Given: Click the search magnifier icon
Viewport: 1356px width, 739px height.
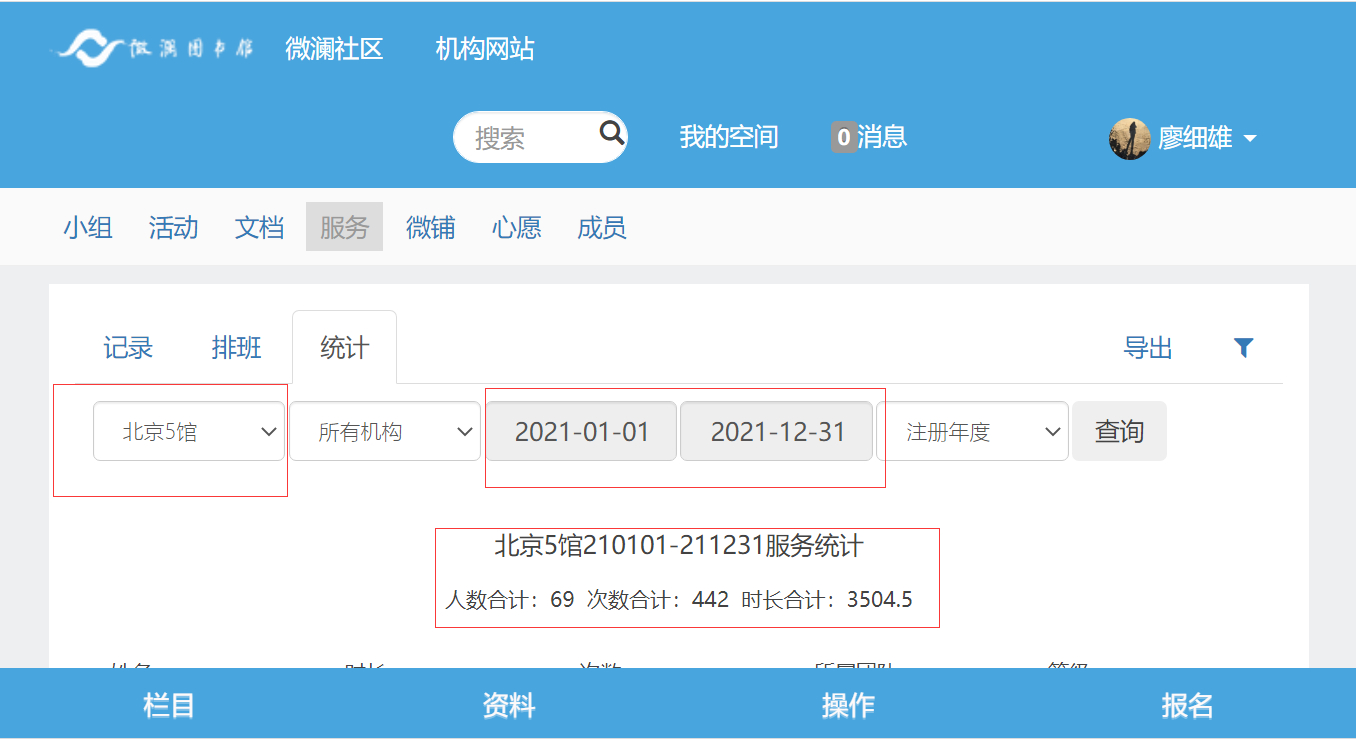Looking at the screenshot, I should coord(611,133).
